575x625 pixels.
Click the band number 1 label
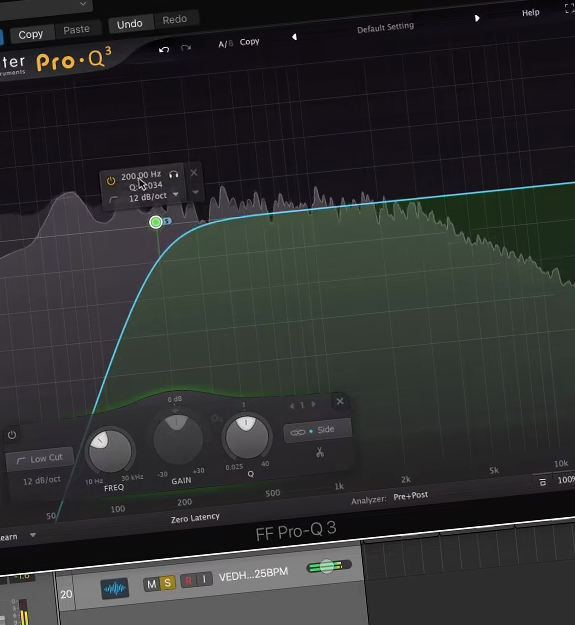[302, 405]
